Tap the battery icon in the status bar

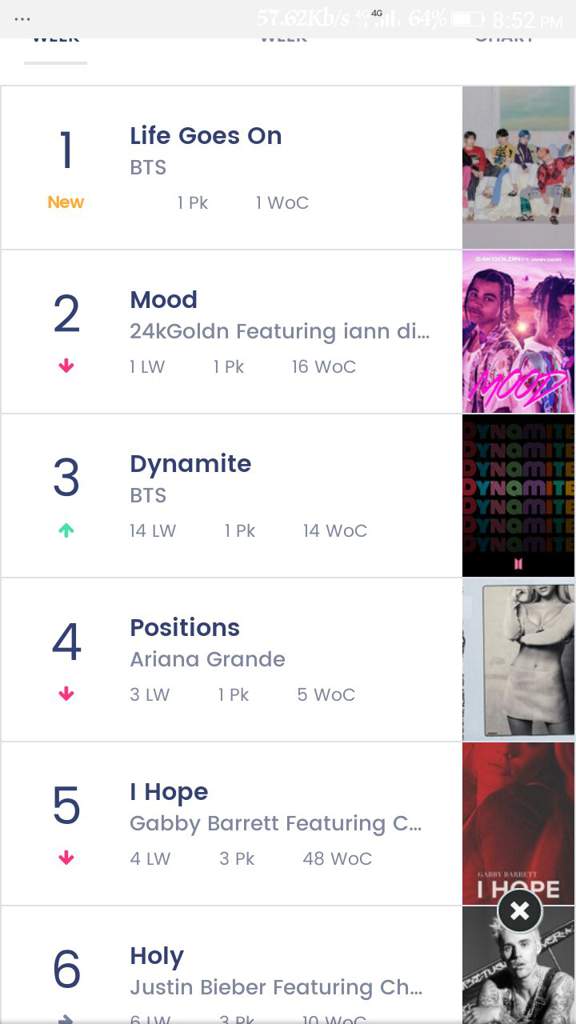pyautogui.click(x=469, y=19)
